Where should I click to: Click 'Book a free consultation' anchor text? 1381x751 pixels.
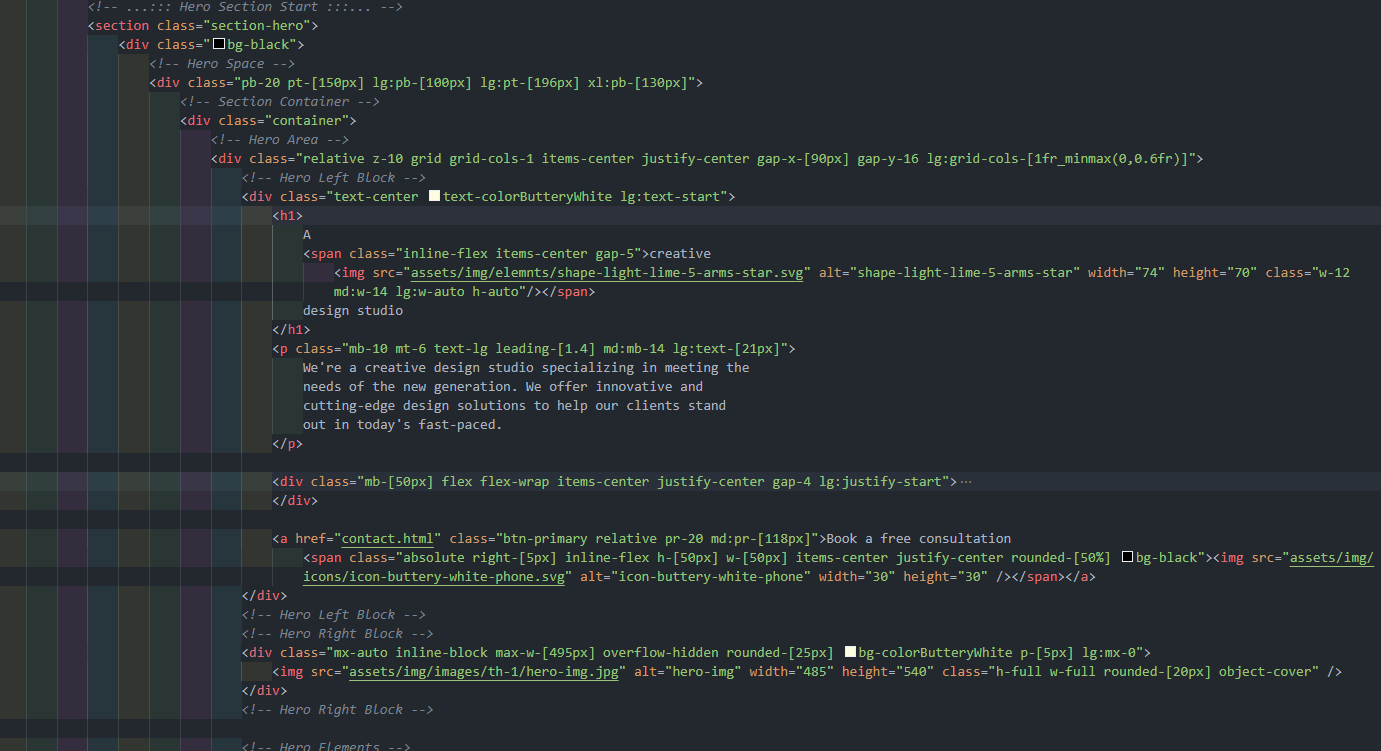919,539
